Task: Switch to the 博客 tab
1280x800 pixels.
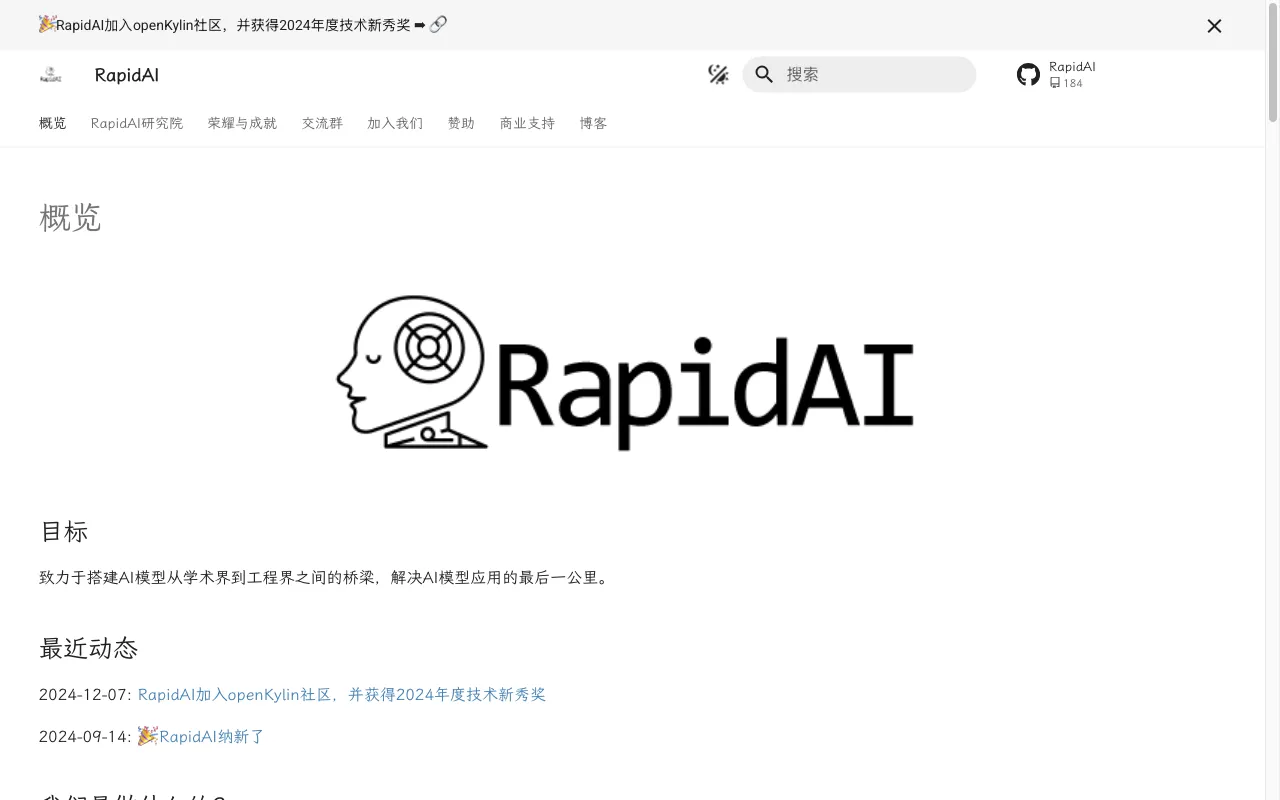Action: [593, 123]
